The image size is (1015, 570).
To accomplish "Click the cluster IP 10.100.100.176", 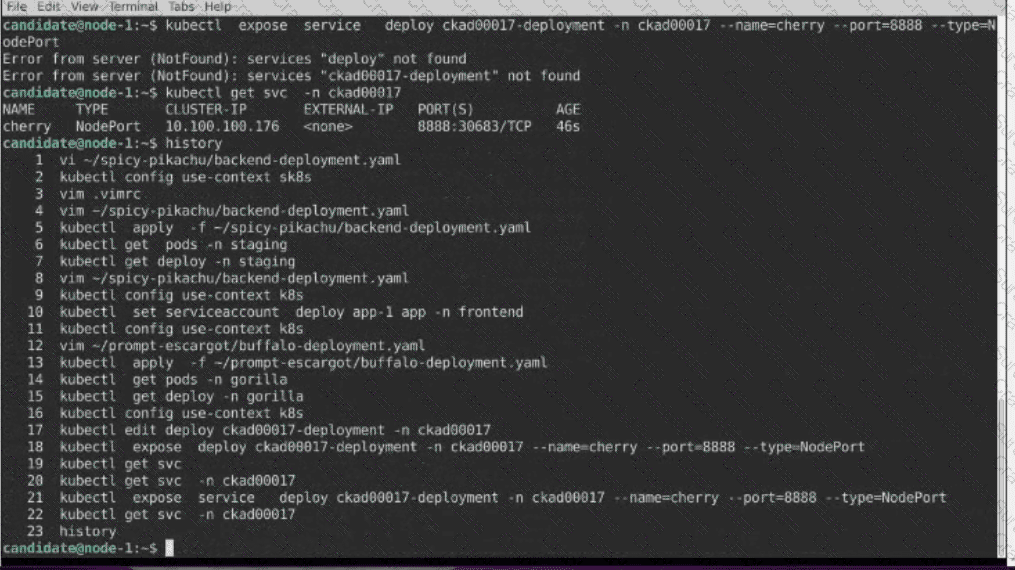I will [222, 126].
